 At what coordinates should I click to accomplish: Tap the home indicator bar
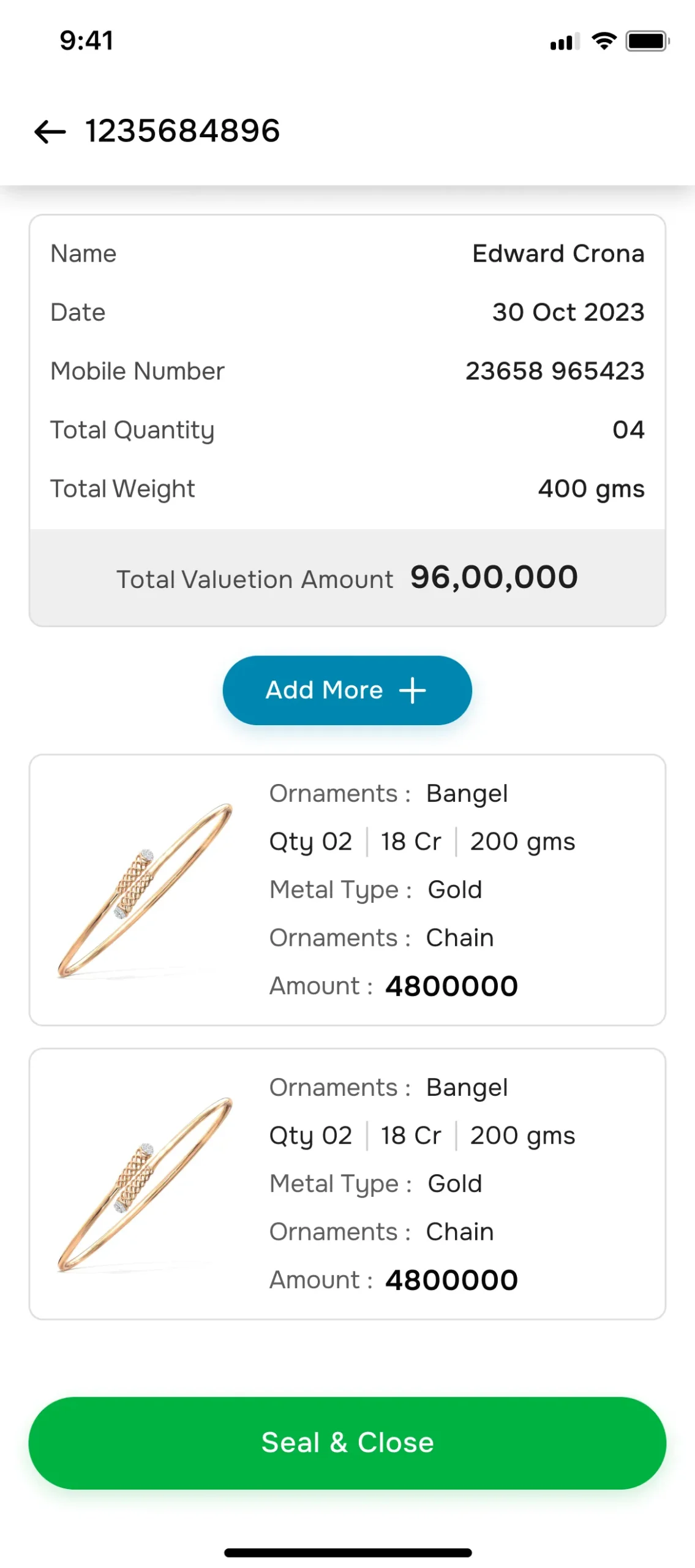(347, 1552)
